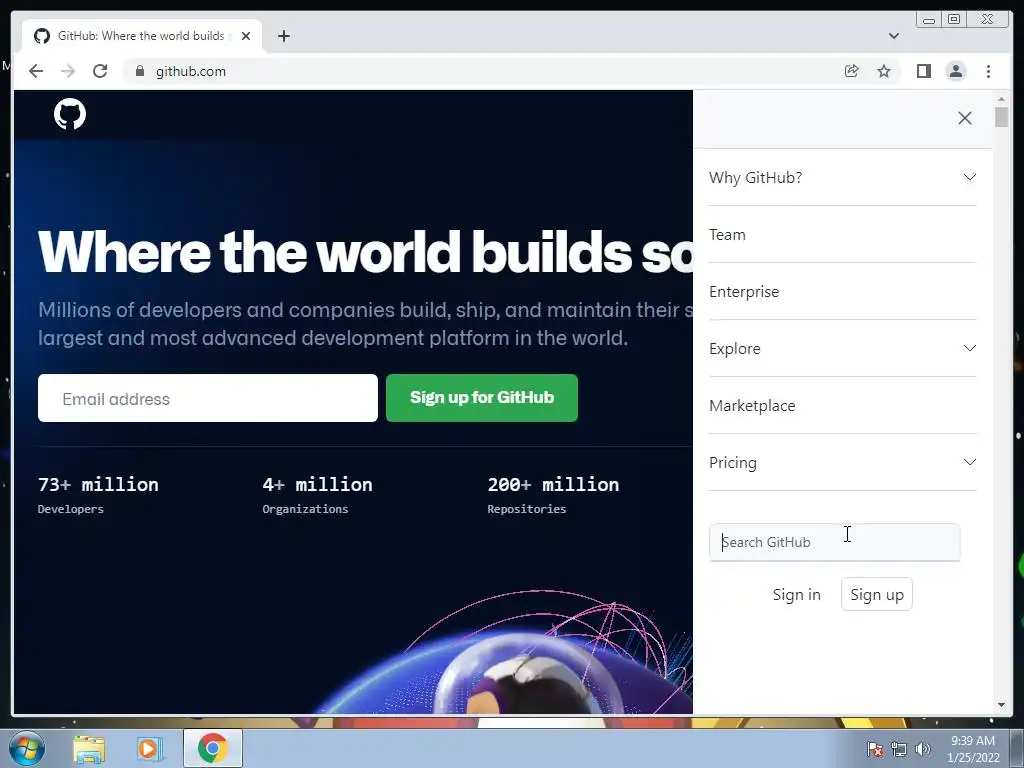Screen dimensions: 1024x768
Task: Click the scrollbar down arrow
Action: point(1001,705)
